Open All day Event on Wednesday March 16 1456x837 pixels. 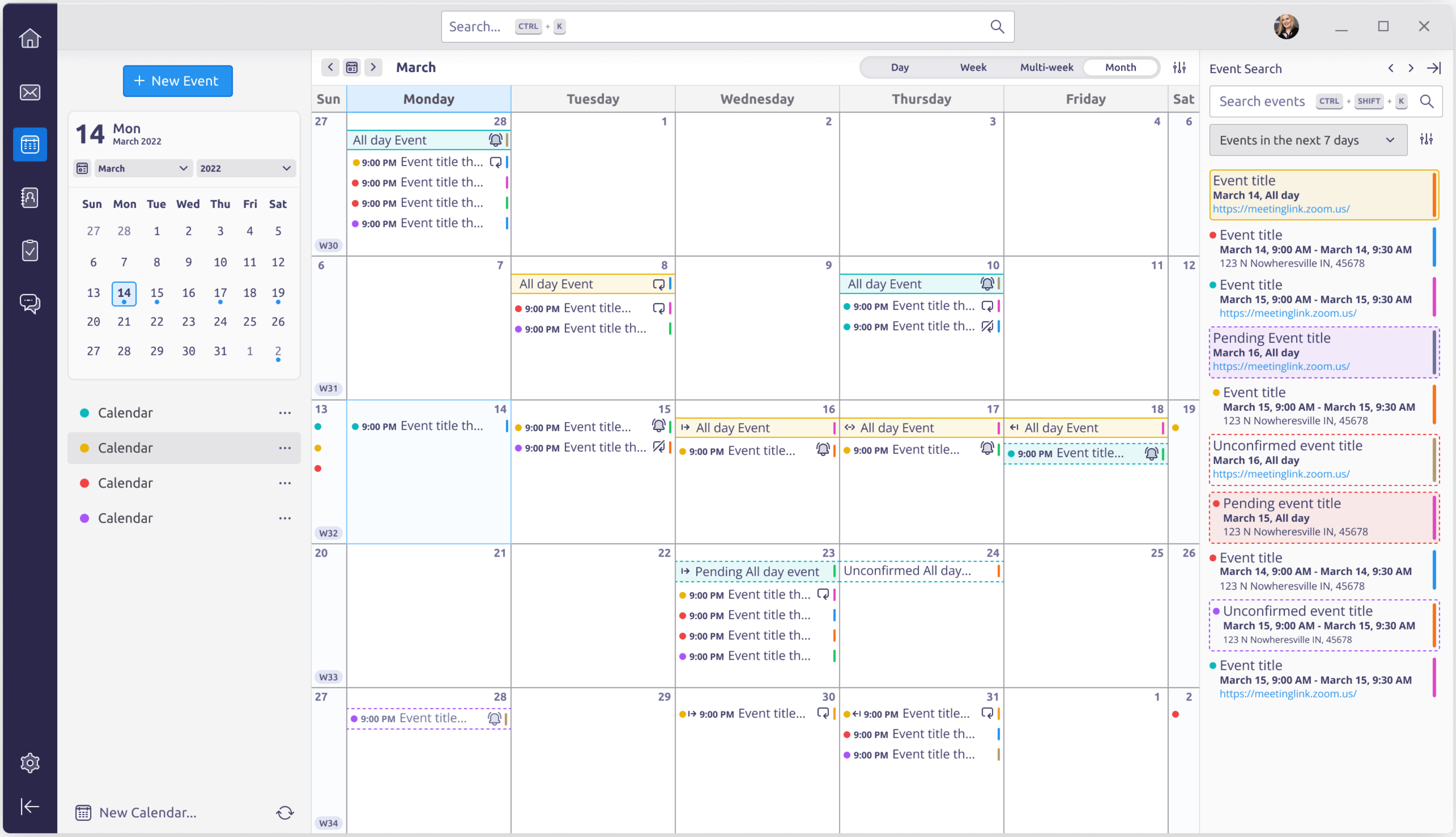[757, 428]
